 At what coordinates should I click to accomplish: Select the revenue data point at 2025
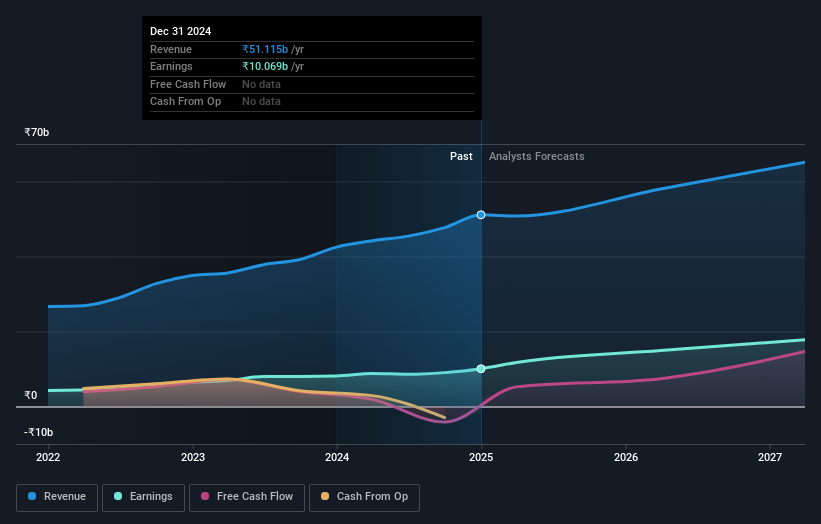pos(481,215)
